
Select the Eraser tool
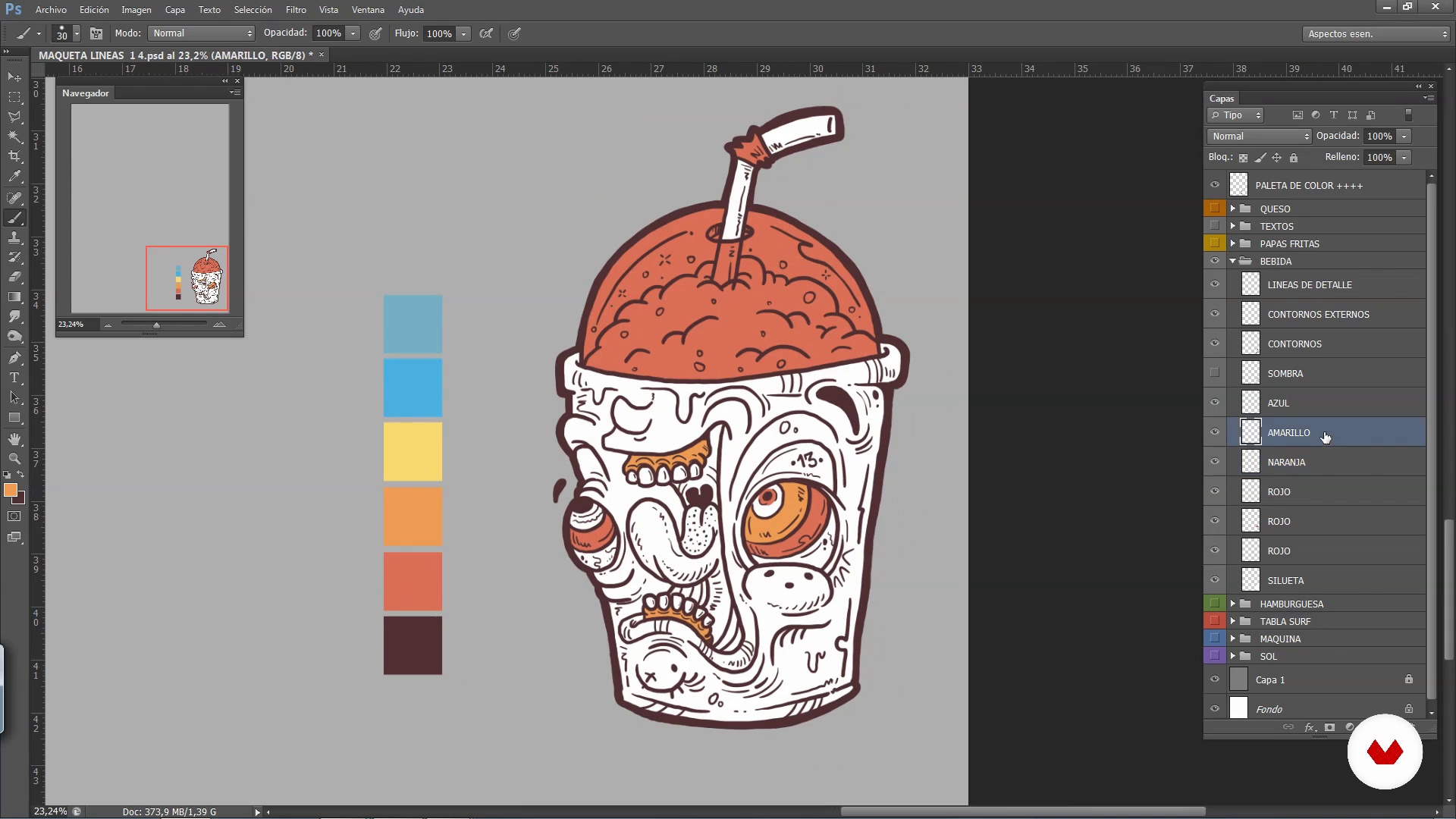tap(14, 277)
